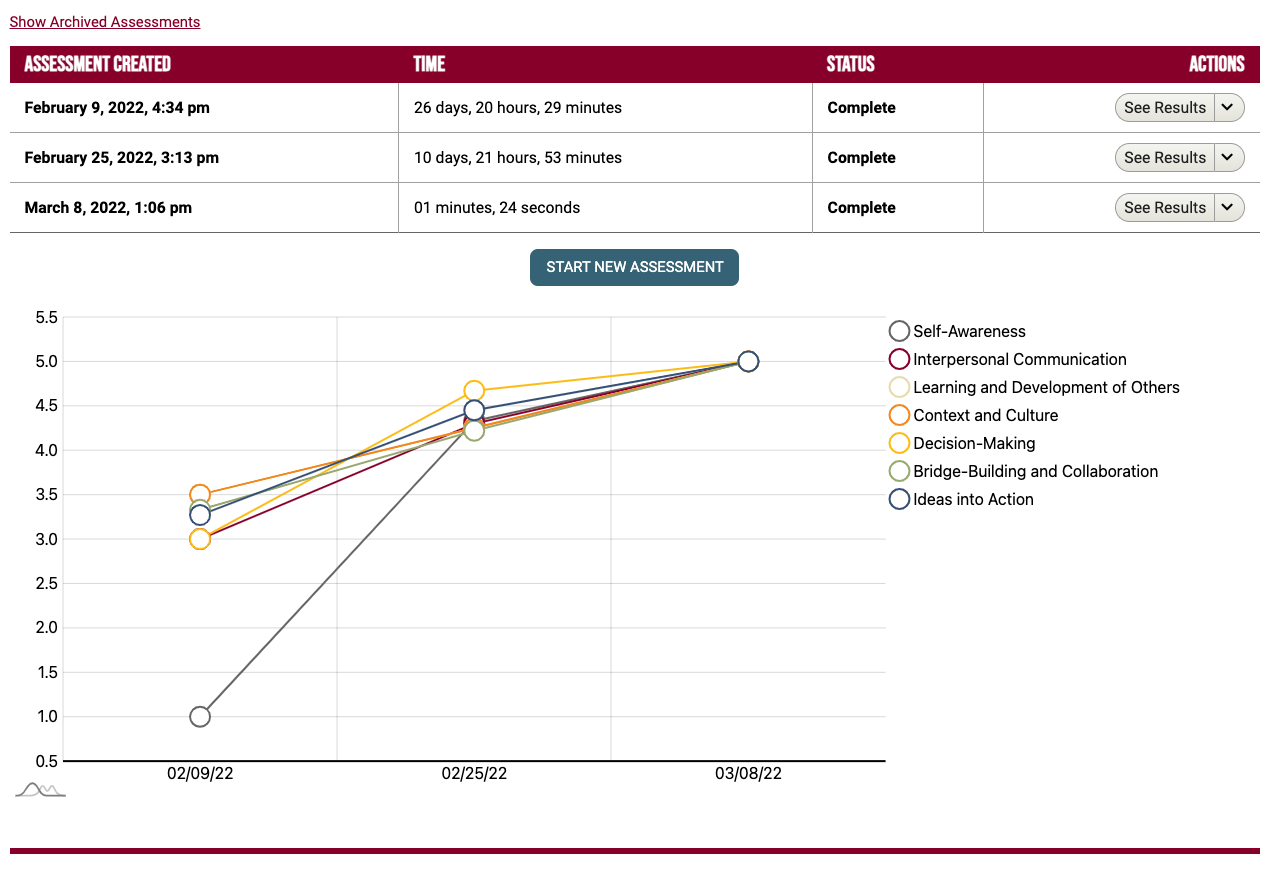Expand See Results dropdown for February 9 assessment

1227,107
